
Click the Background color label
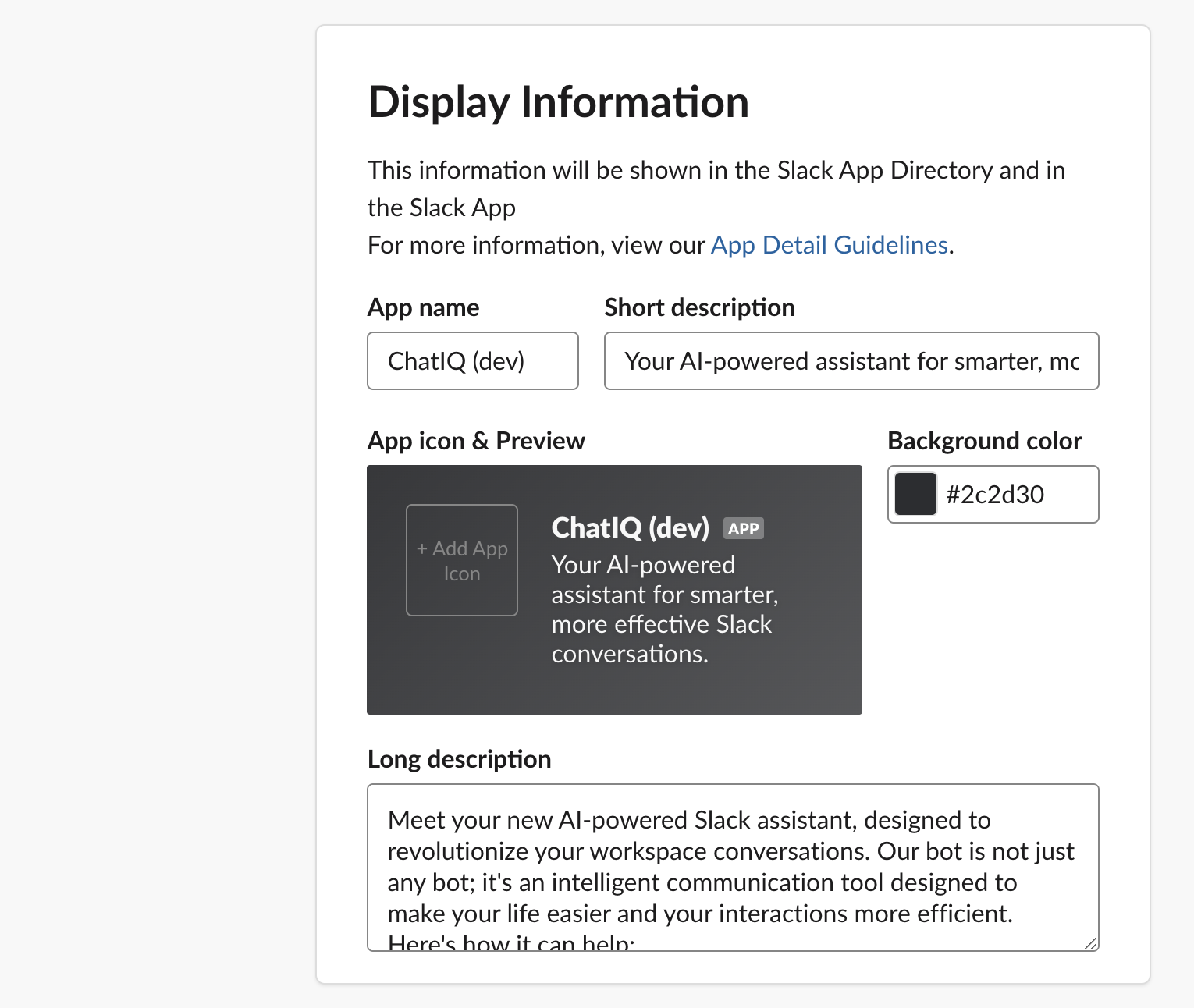point(985,441)
